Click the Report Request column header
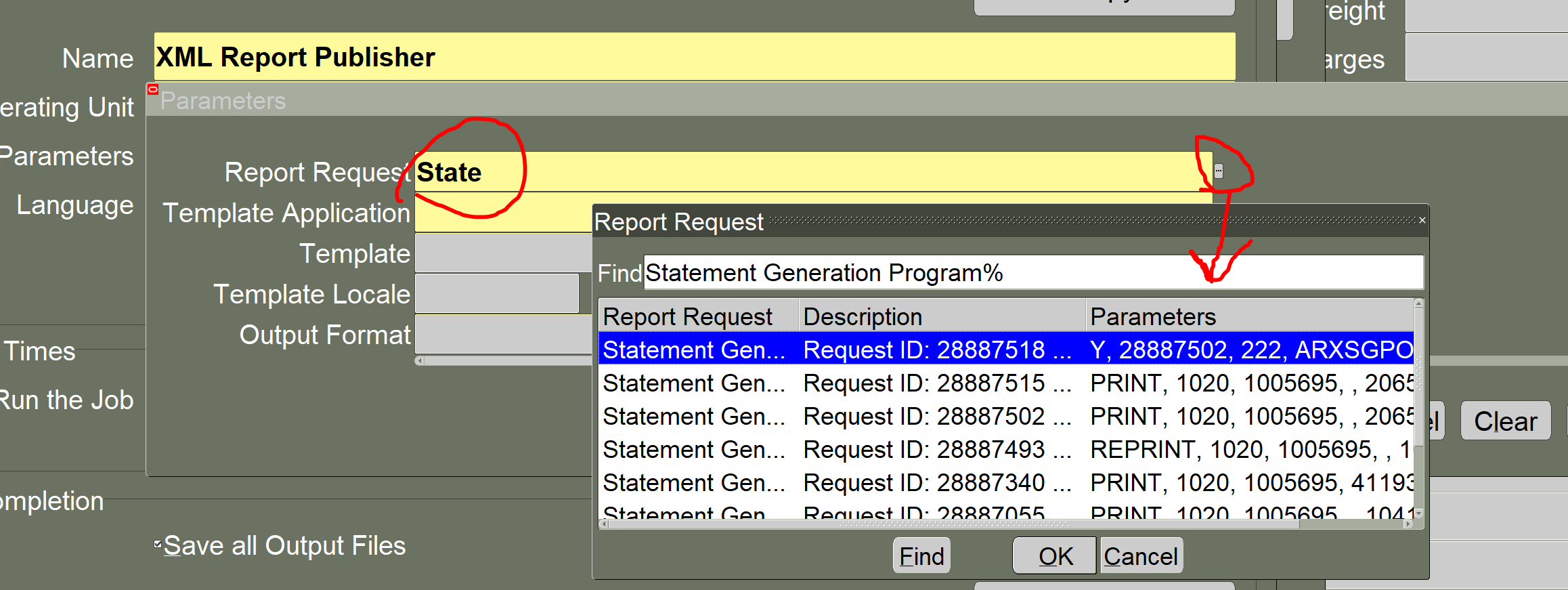 (698, 316)
